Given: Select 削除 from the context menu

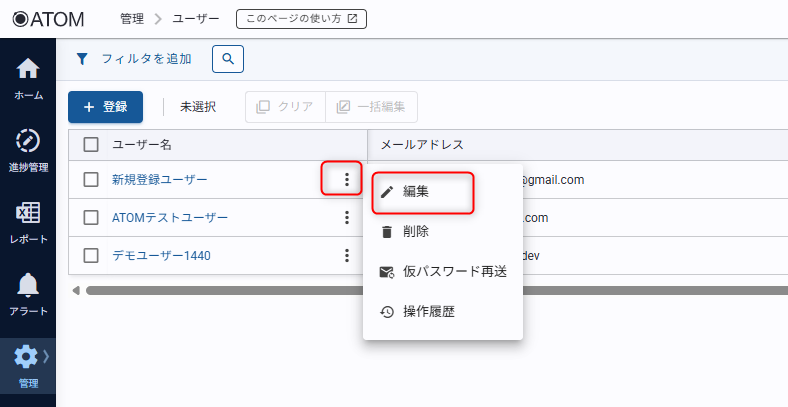Looking at the screenshot, I should click(x=416, y=231).
